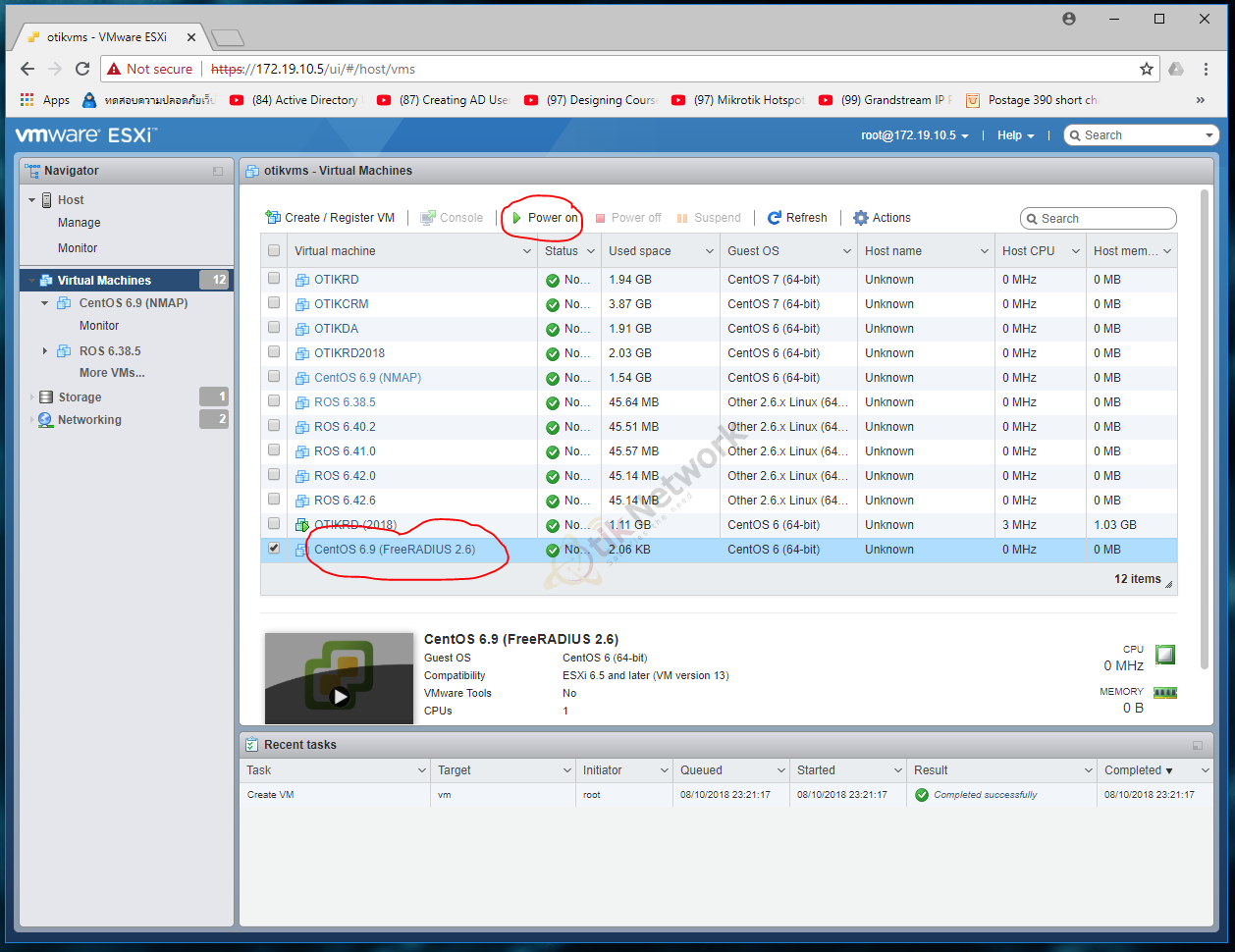Check the ROS 6.42.6 row checkbox

tap(274, 500)
